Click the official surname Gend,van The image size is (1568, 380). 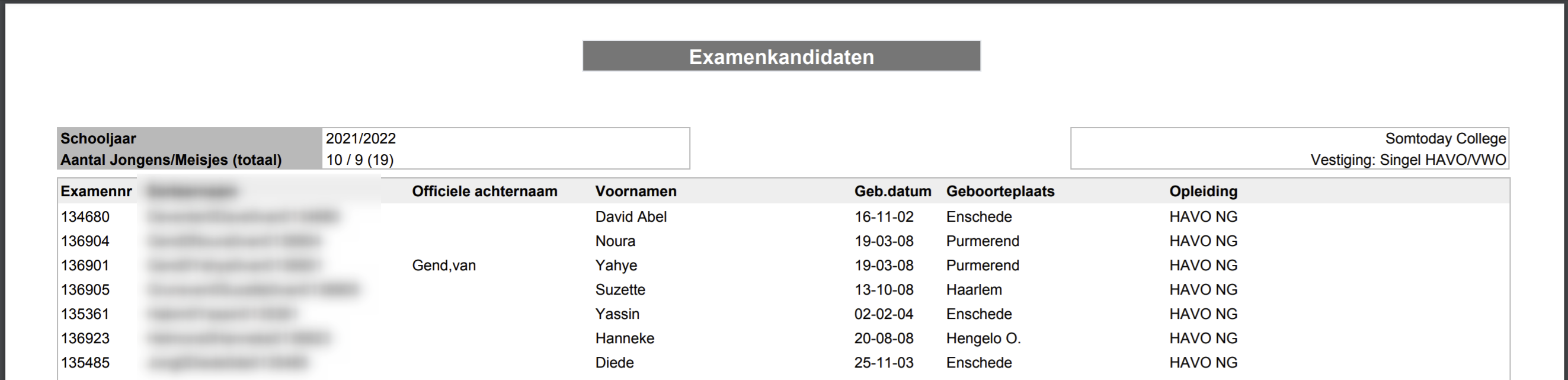coord(444,266)
